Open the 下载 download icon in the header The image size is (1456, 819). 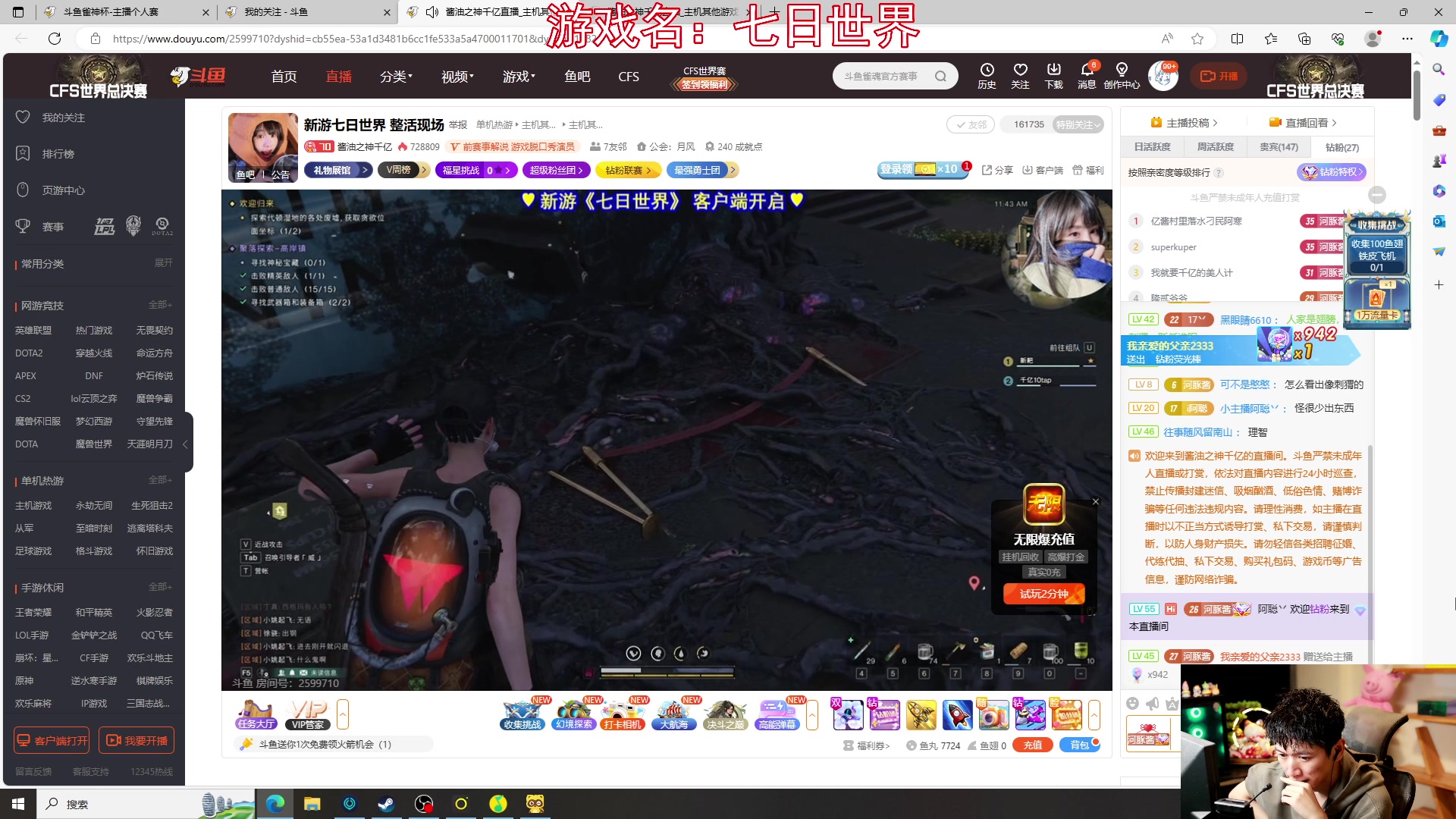[1053, 75]
